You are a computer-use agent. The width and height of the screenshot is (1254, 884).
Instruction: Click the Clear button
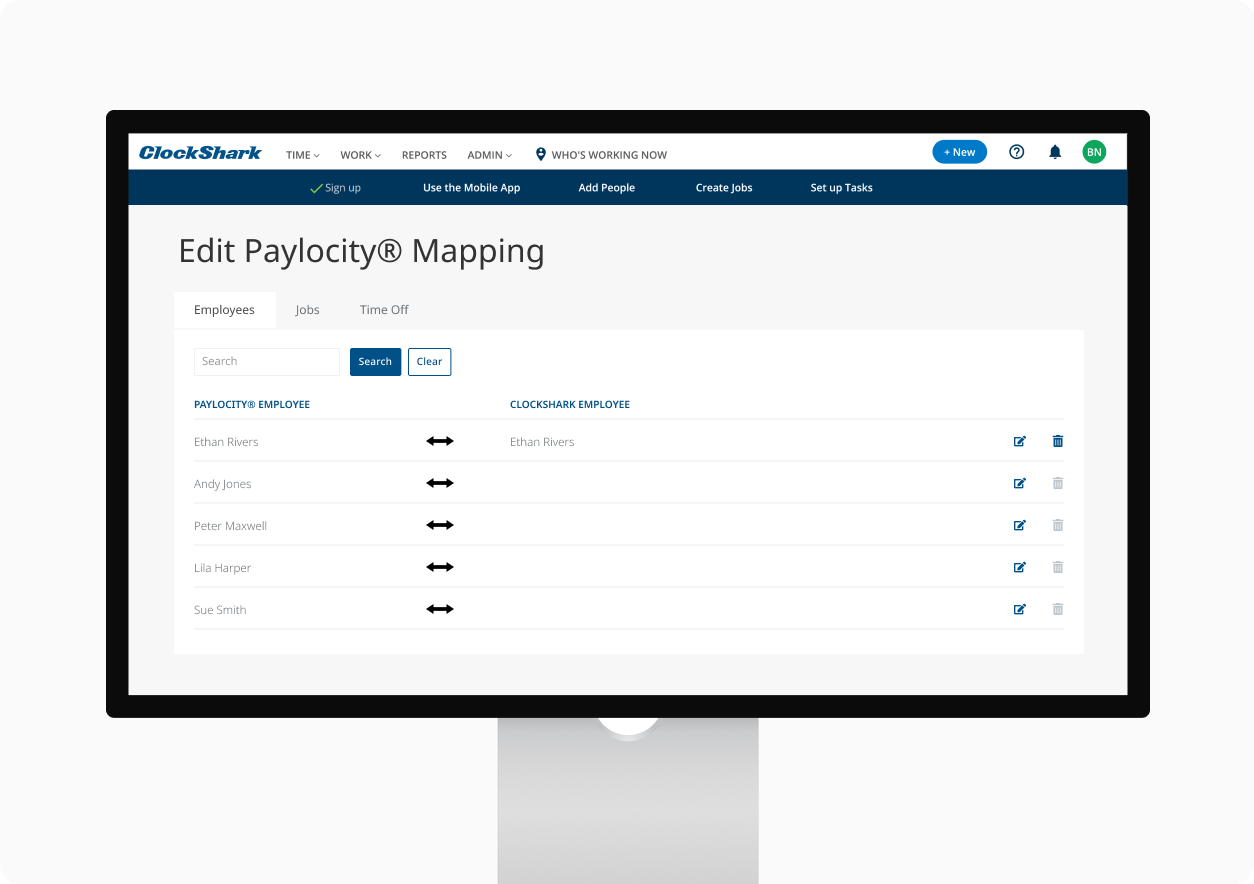429,362
